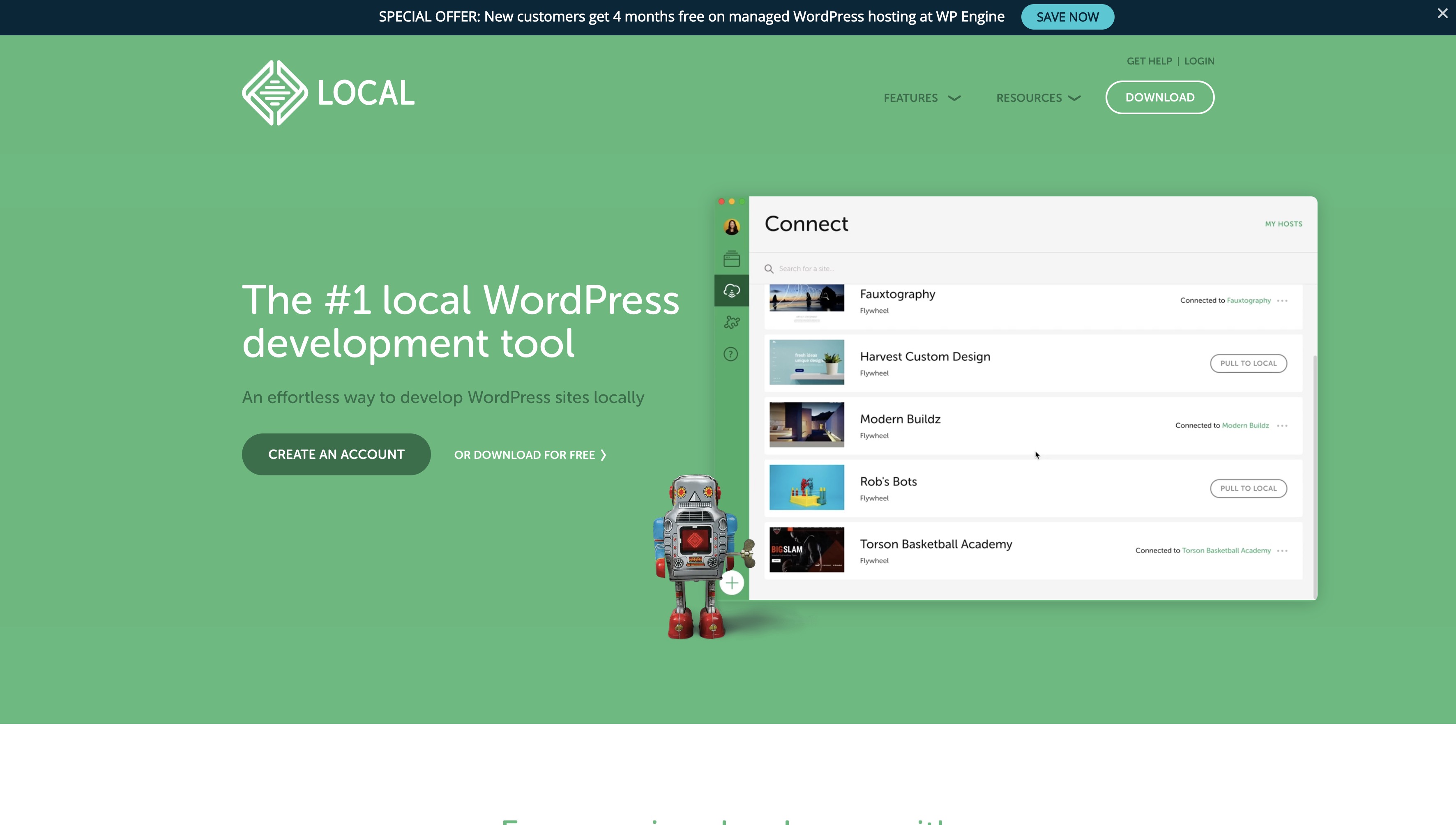Open the local sites icon in sidebar
The image size is (1456, 825).
(731, 259)
